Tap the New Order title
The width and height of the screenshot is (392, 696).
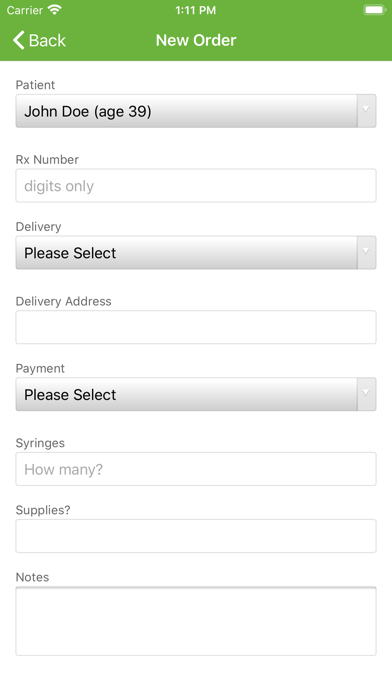196,40
